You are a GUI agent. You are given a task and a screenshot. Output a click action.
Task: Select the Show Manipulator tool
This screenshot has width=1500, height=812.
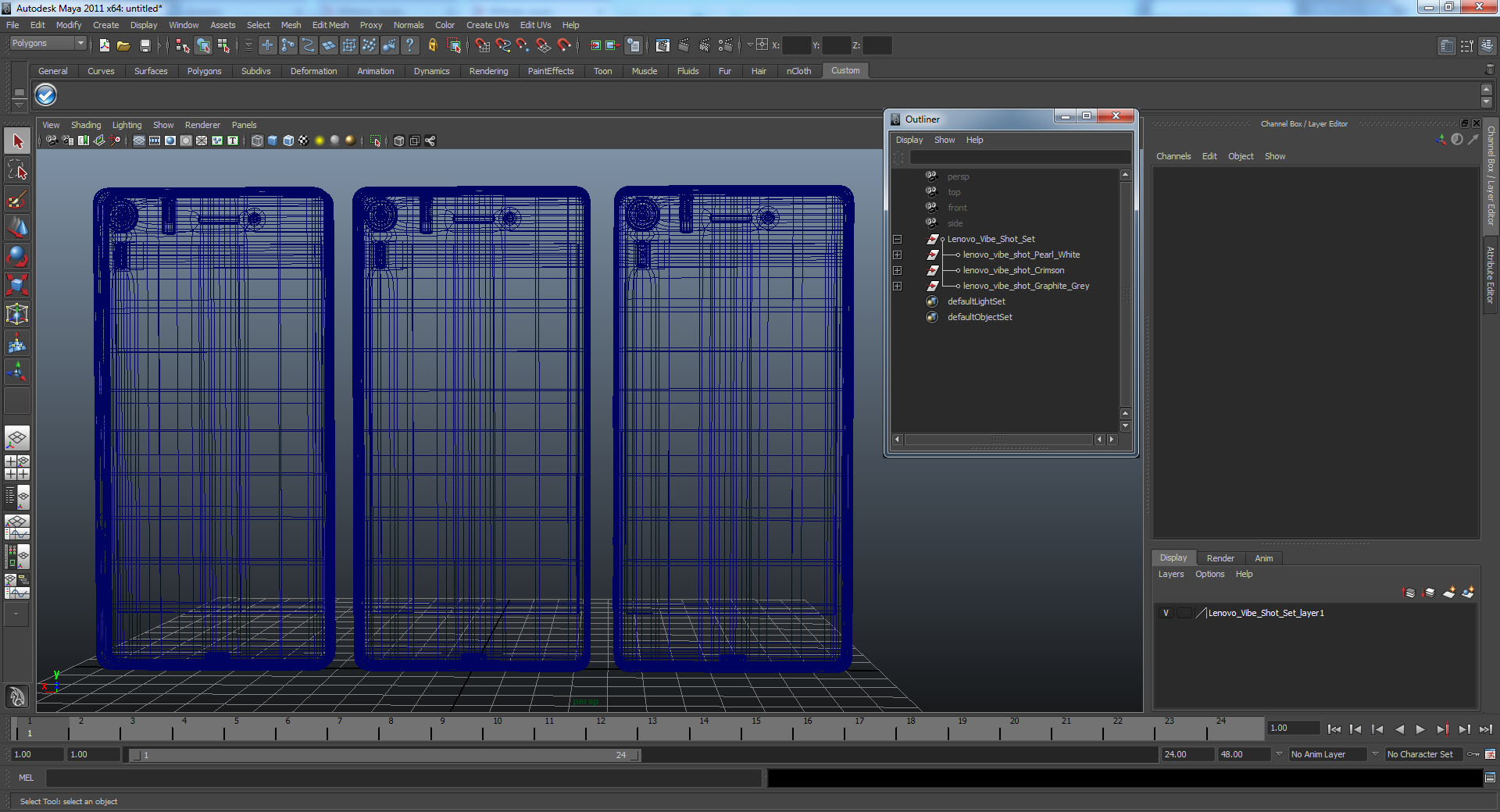coord(17,372)
